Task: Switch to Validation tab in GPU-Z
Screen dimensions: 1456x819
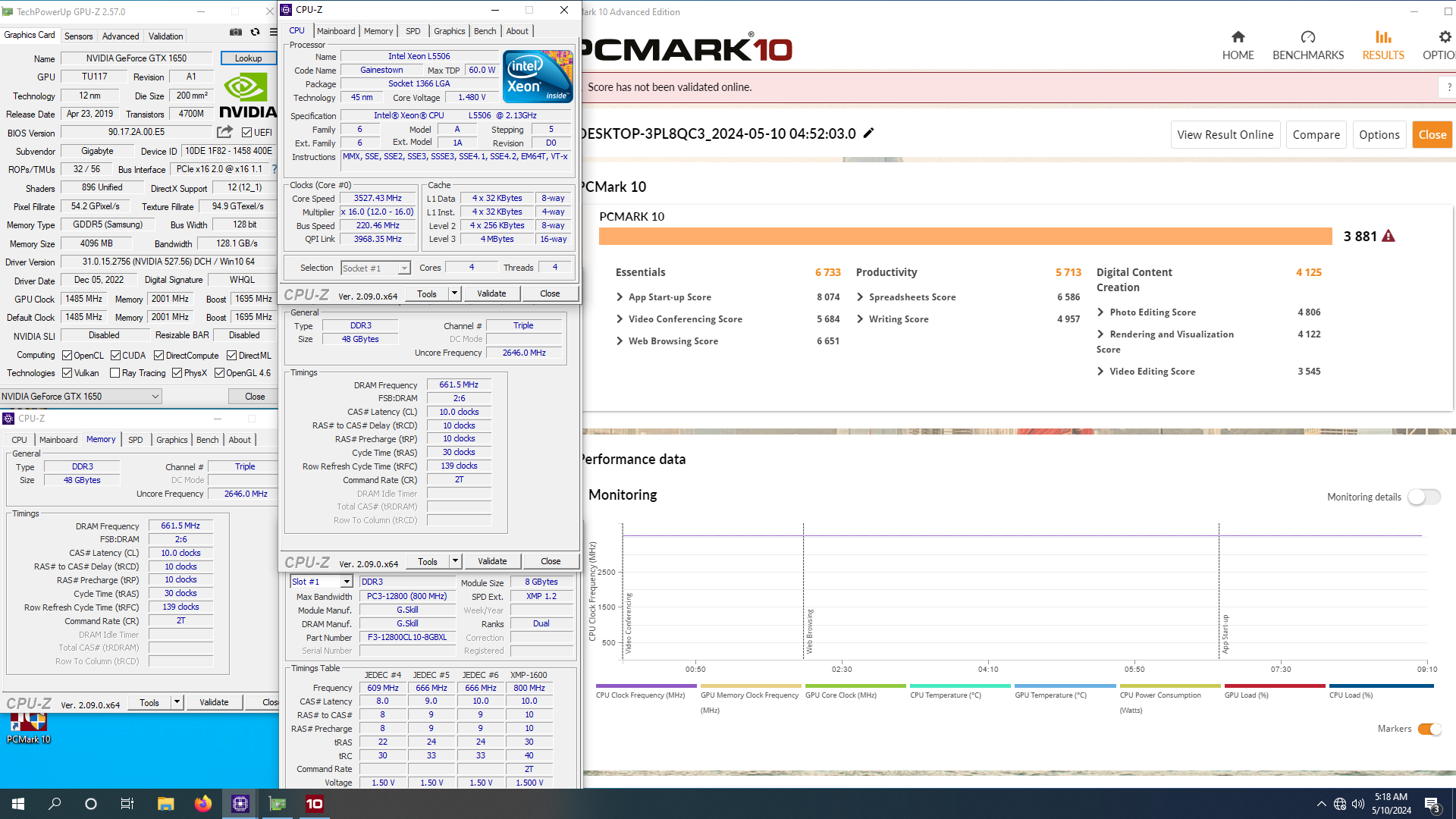Action: pyautogui.click(x=165, y=36)
